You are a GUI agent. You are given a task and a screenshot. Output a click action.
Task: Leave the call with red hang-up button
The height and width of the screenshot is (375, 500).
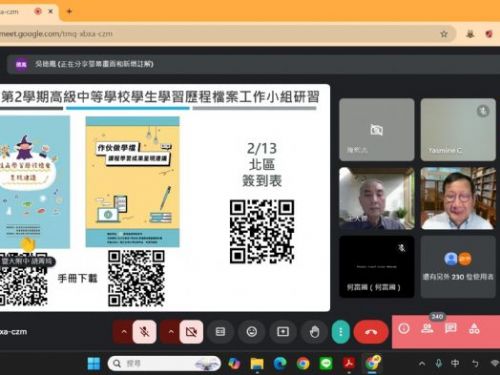point(371,332)
